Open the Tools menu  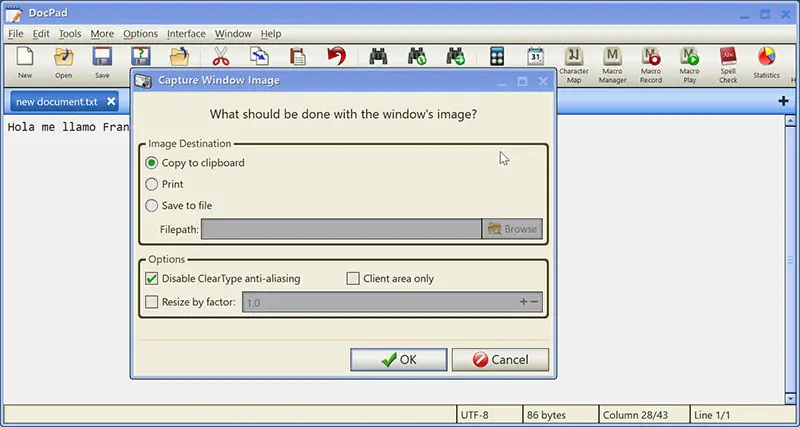(70, 34)
